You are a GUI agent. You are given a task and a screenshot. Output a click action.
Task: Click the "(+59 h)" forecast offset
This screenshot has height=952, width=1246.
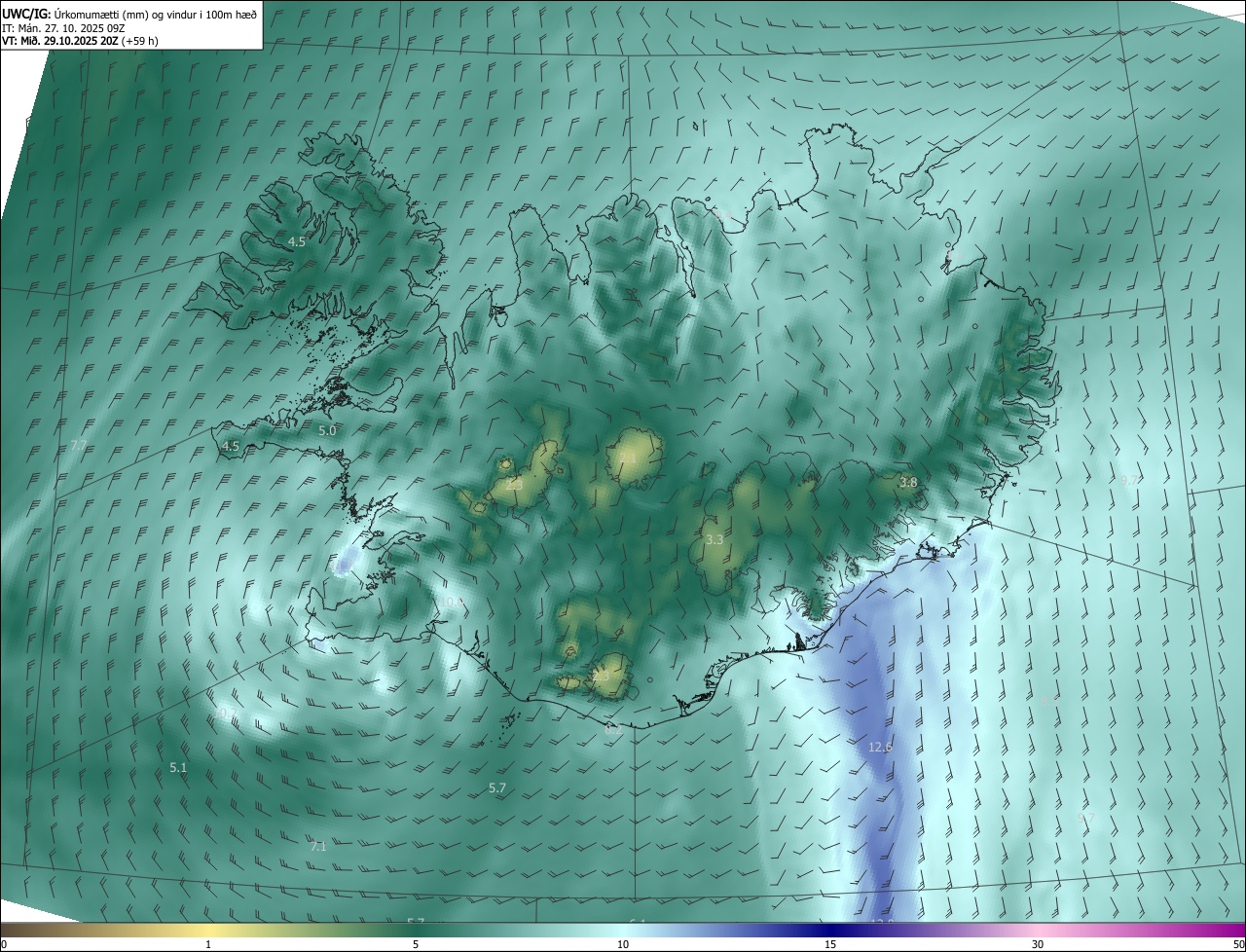coord(140,41)
